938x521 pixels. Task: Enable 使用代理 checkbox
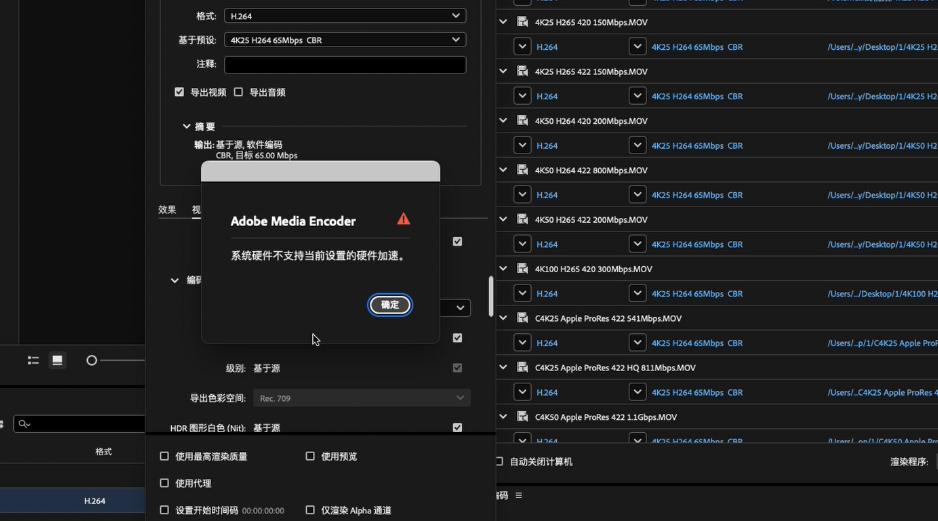[165, 483]
